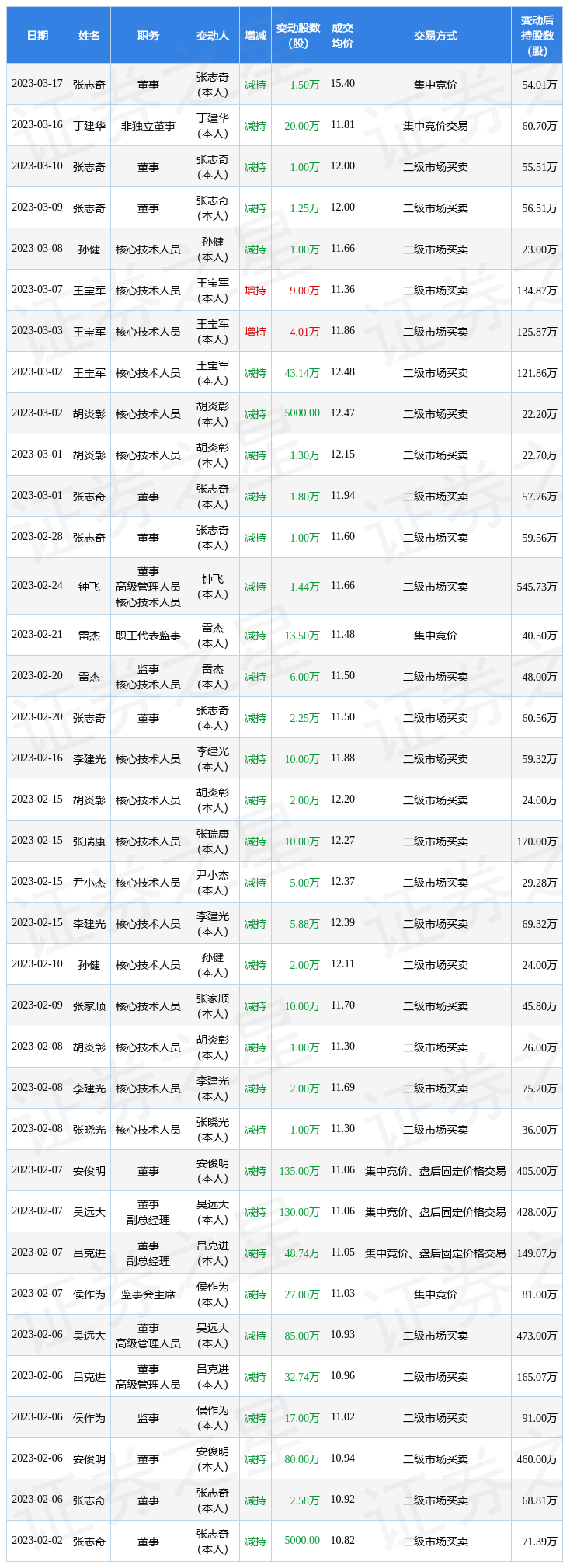Click 尹小杰 in the 姓名 column
The width and height of the screenshot is (563, 1568).
(89, 882)
